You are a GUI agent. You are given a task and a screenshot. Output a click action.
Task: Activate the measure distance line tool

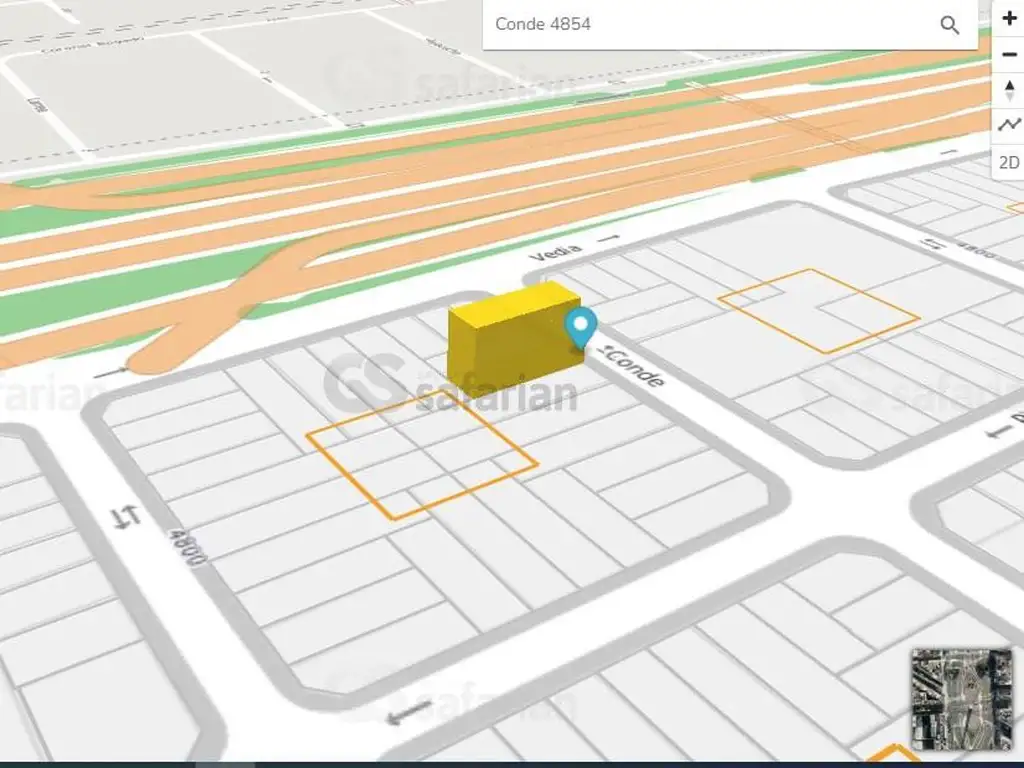pyautogui.click(x=1008, y=126)
